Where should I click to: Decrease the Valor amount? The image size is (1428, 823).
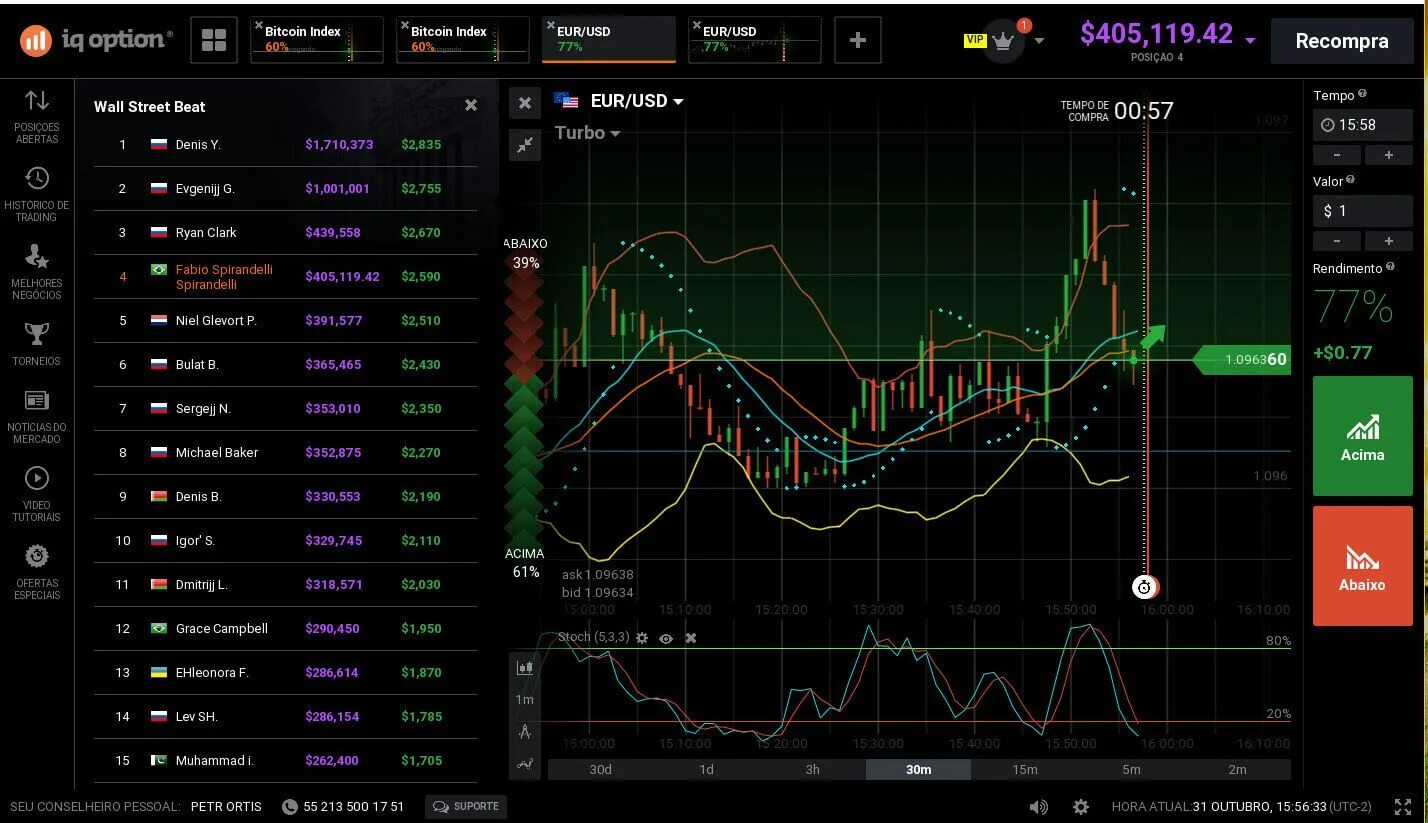(x=1337, y=241)
